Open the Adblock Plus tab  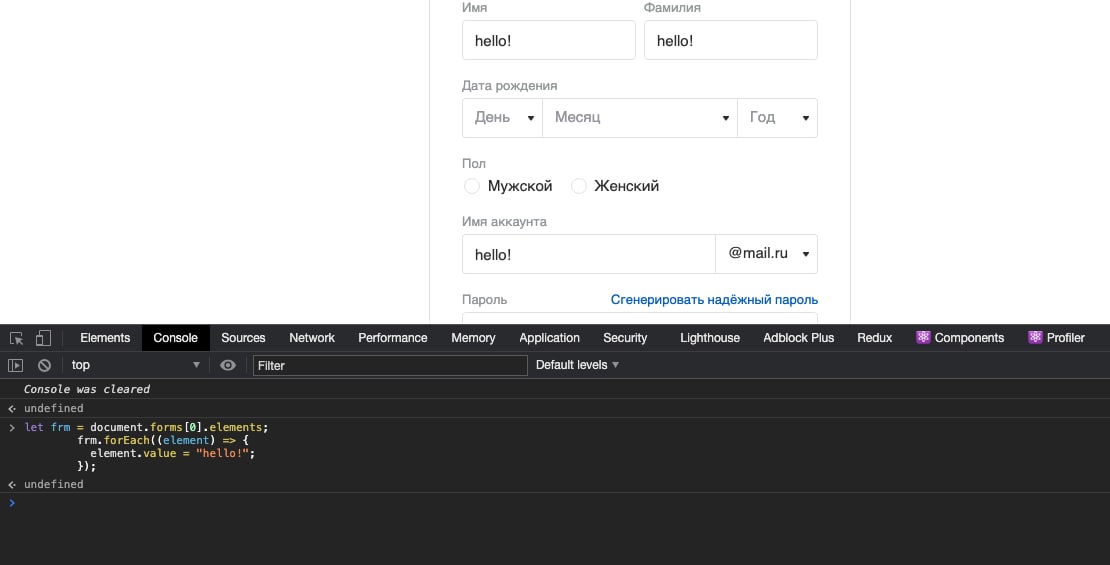coord(799,338)
